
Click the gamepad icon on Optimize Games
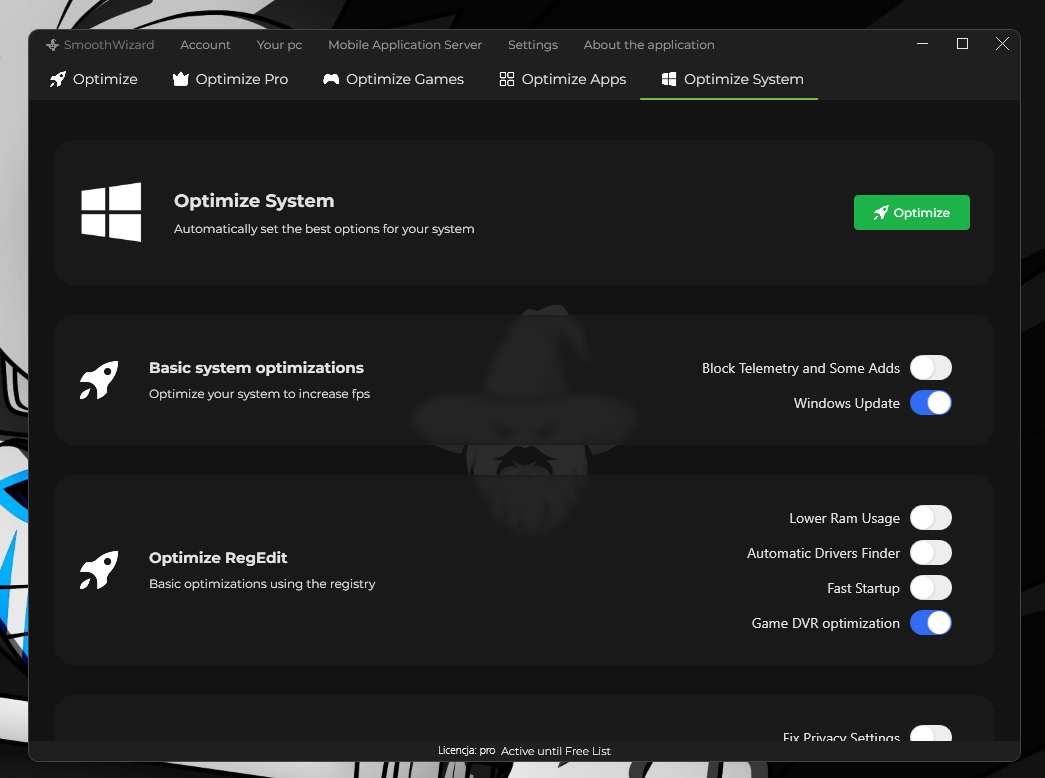tap(331, 79)
